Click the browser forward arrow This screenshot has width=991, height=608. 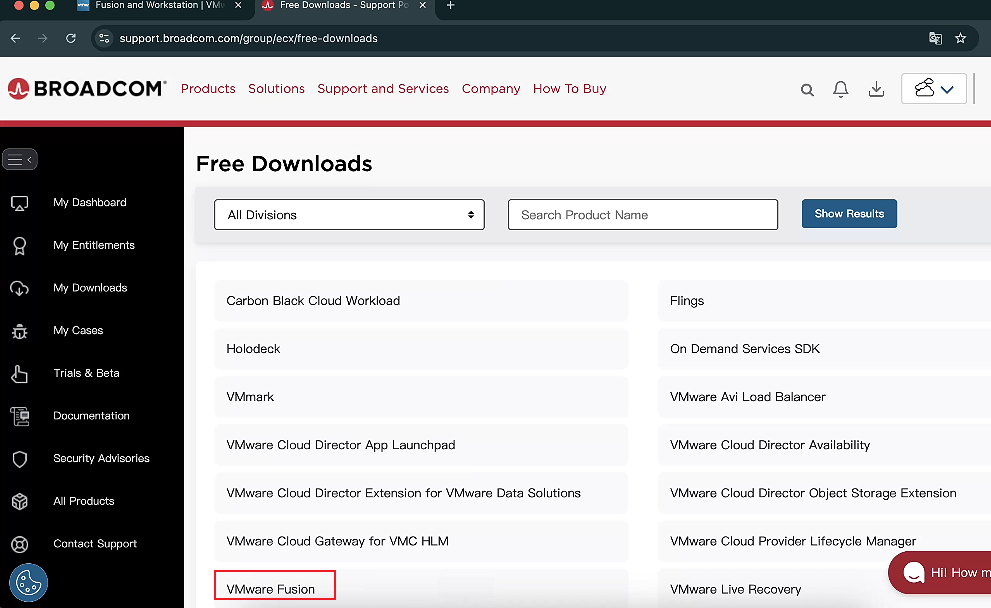click(42, 39)
